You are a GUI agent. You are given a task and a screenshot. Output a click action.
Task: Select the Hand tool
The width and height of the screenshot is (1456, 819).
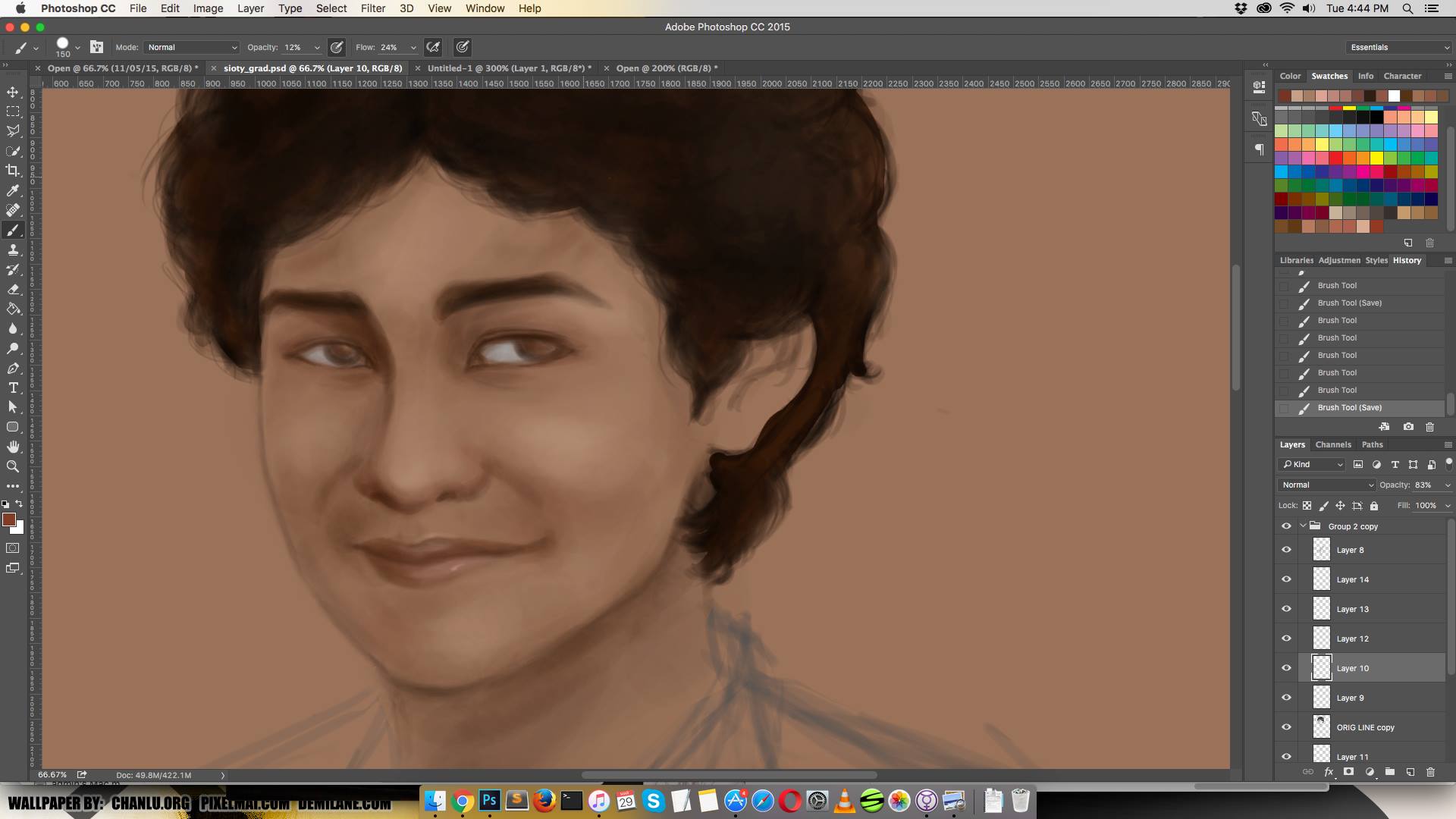click(13, 447)
